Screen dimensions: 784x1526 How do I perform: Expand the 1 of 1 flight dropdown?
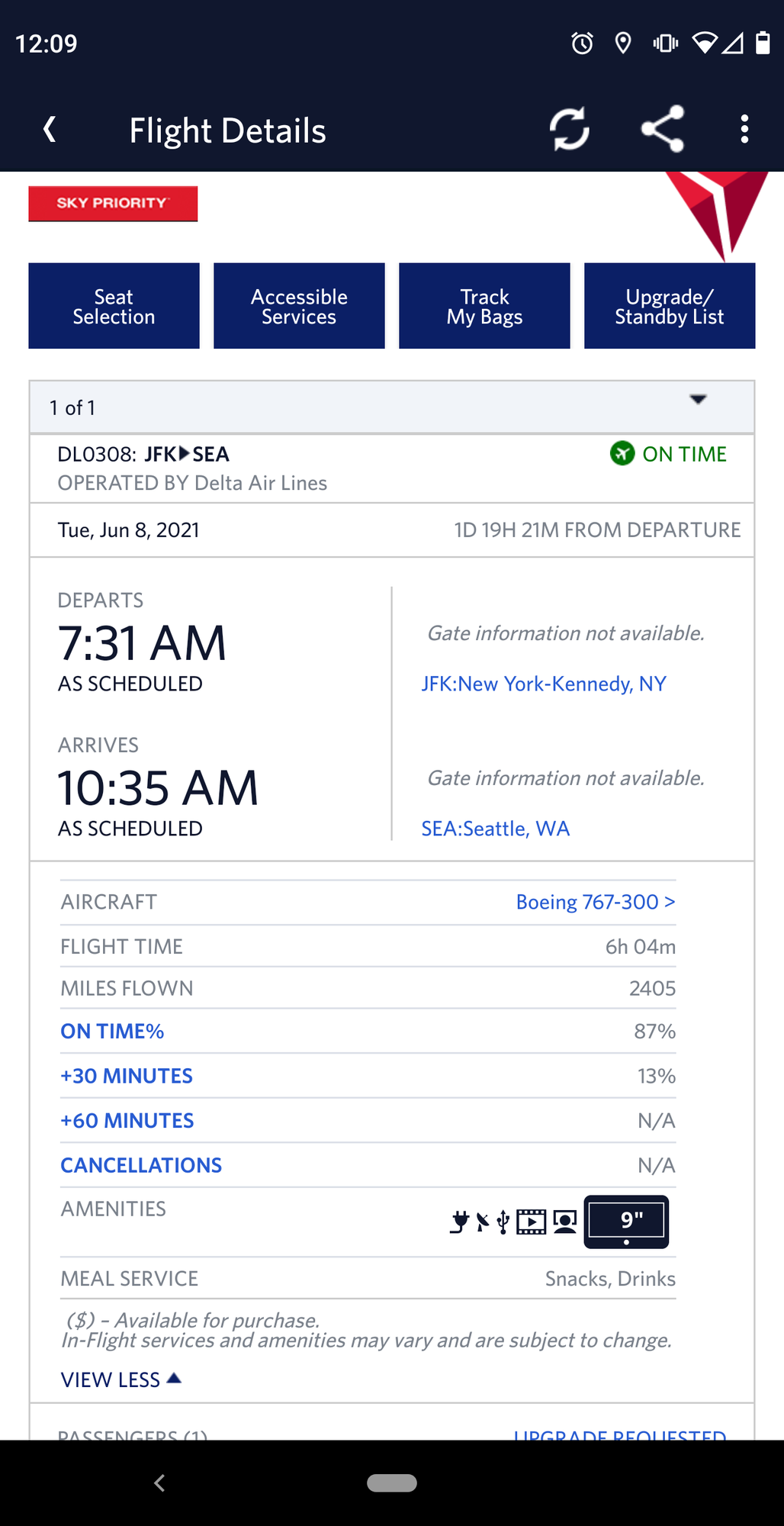point(392,407)
